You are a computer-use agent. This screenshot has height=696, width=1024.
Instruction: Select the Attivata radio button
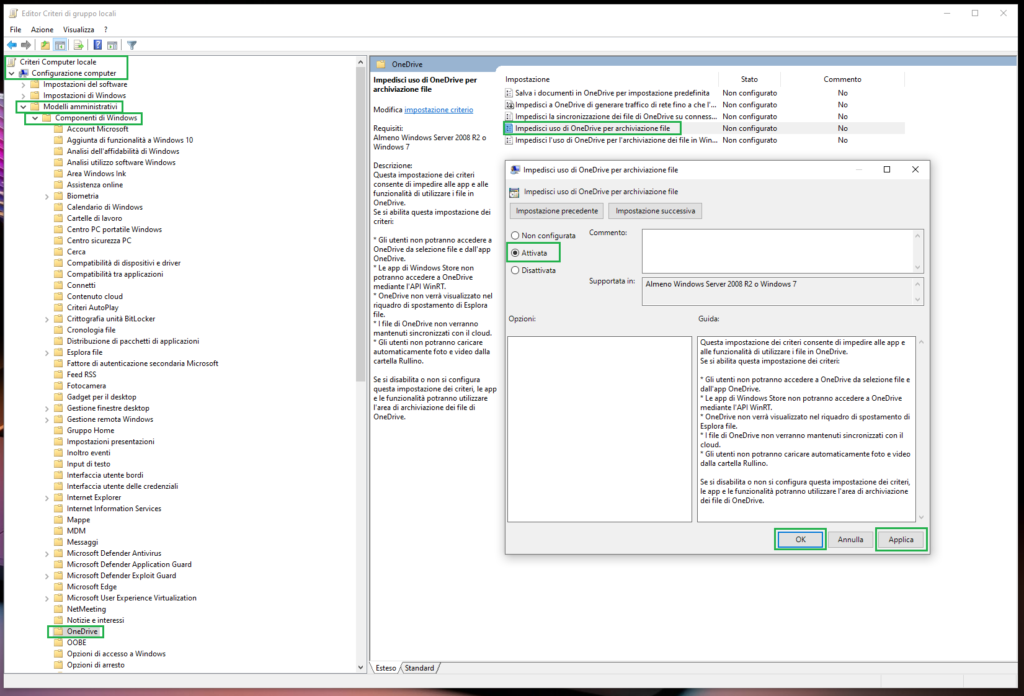515,253
